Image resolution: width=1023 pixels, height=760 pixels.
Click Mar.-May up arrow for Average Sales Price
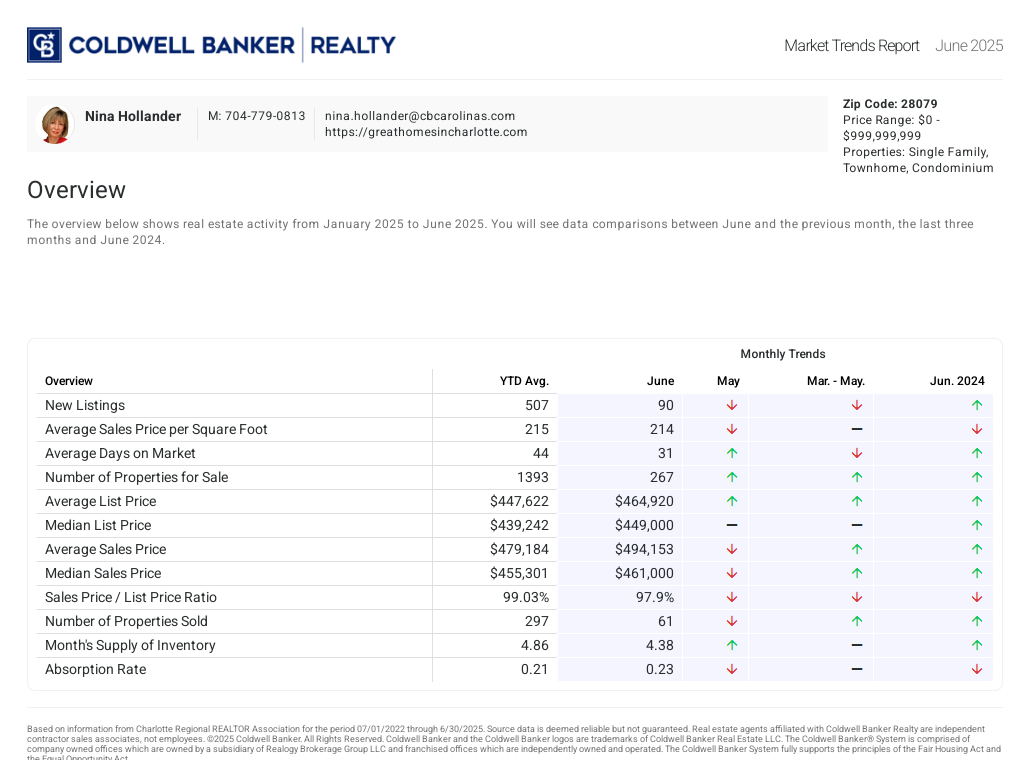(x=856, y=549)
